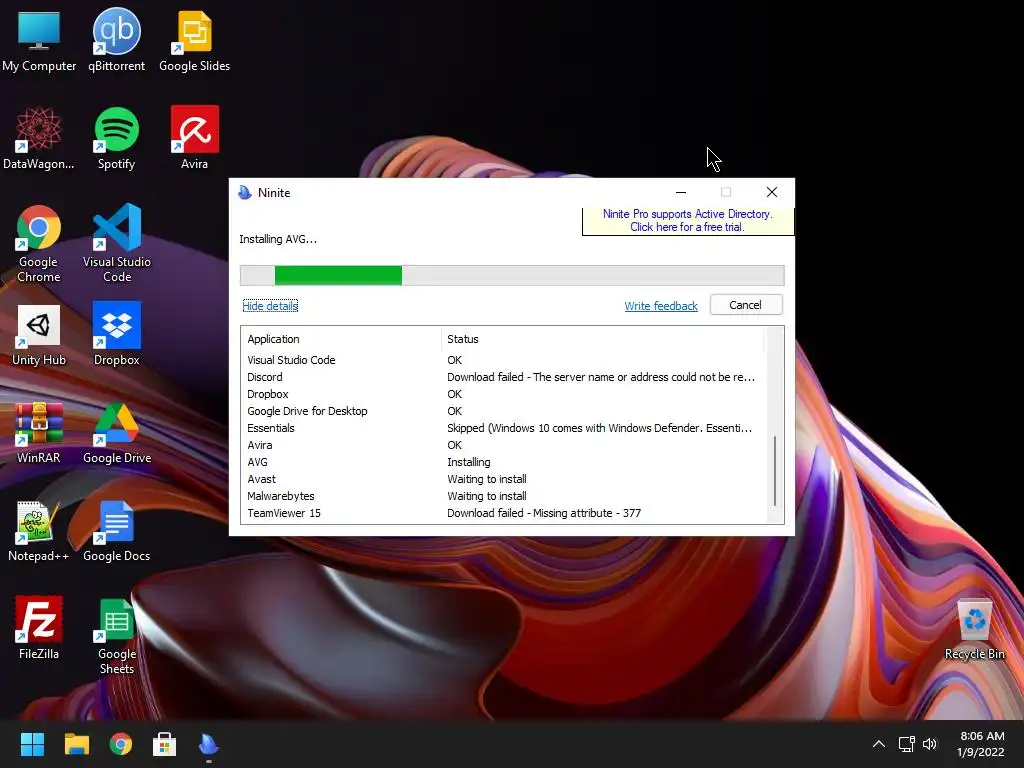
Task: Open Visual Studio Code desktop icon
Action: coord(117,244)
